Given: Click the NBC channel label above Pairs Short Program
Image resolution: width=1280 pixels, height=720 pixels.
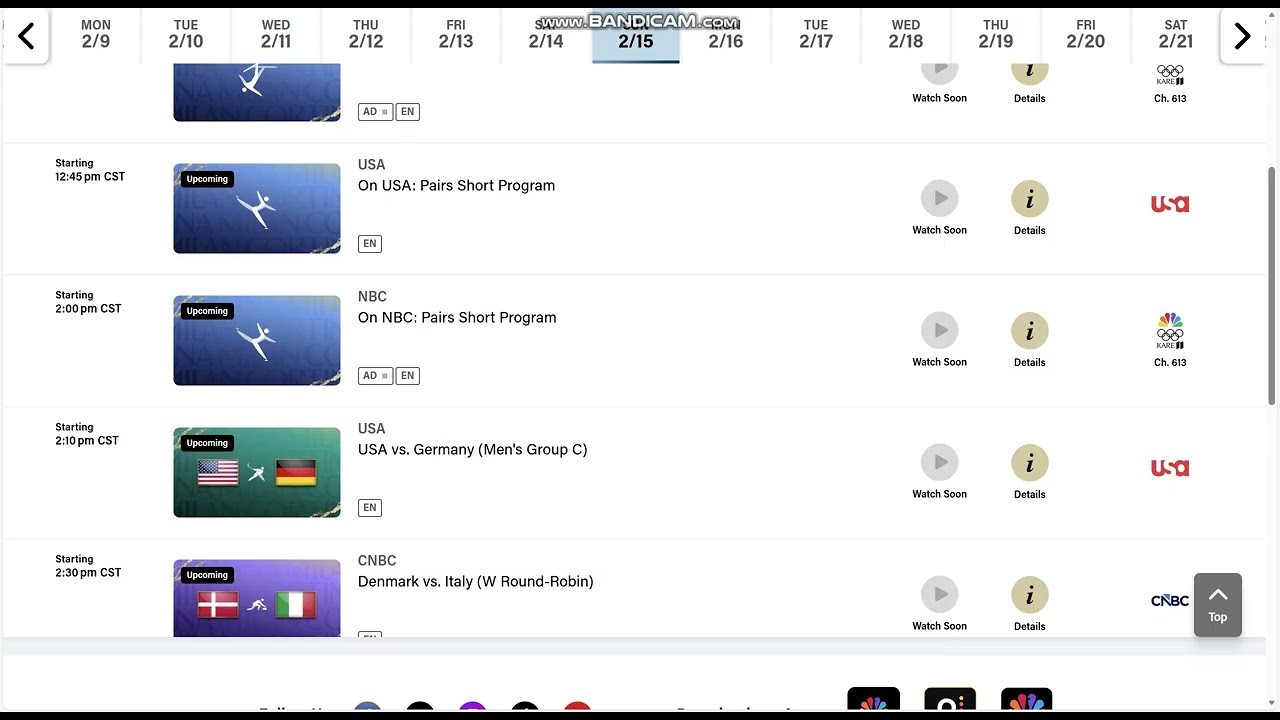Looking at the screenshot, I should [x=372, y=297].
